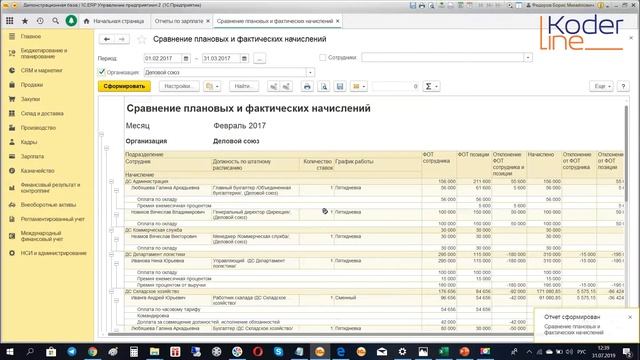Open sum Σ function dropdown
The height and width of the screenshot is (360, 640).
point(431,87)
